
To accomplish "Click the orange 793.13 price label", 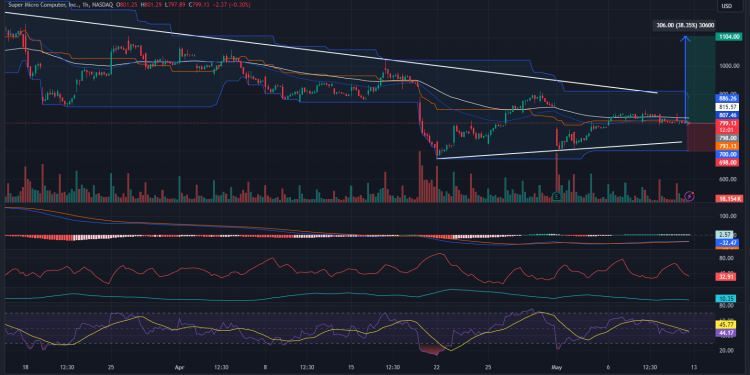I will (x=727, y=146).
